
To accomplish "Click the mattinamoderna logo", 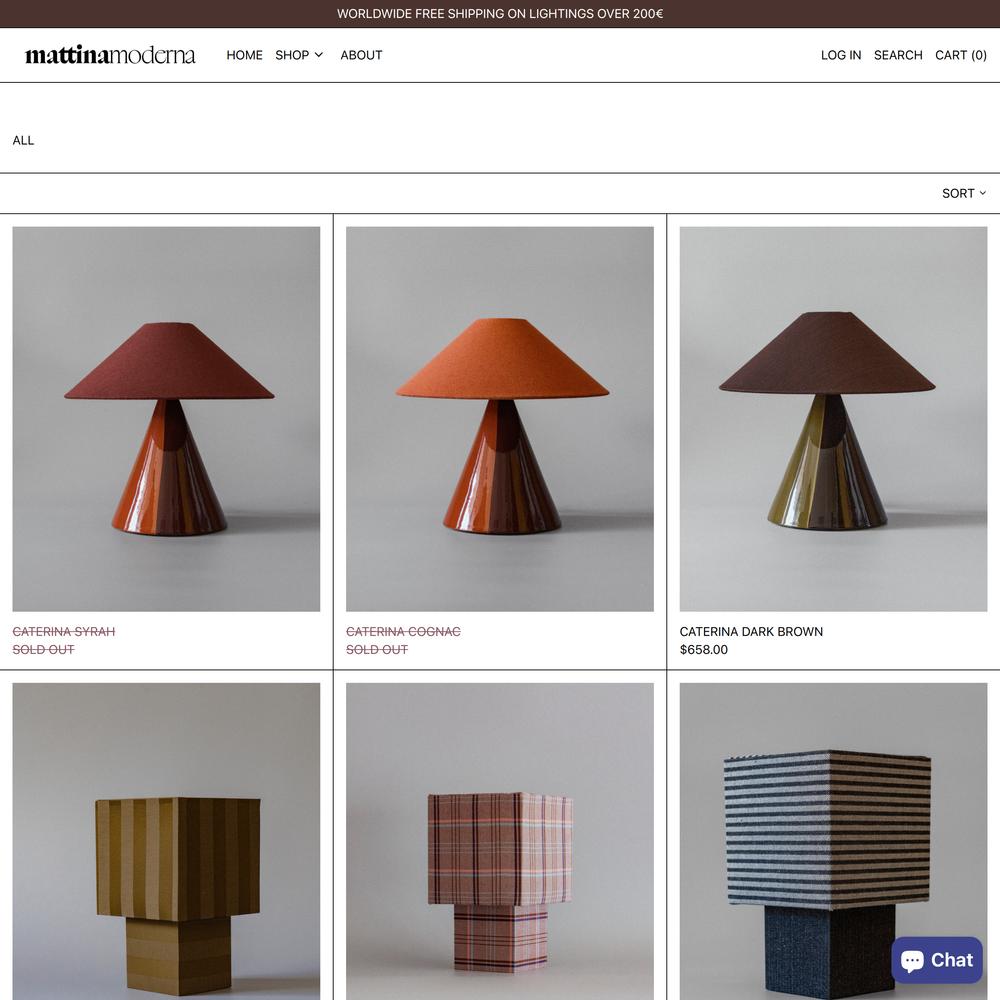I will (x=110, y=55).
